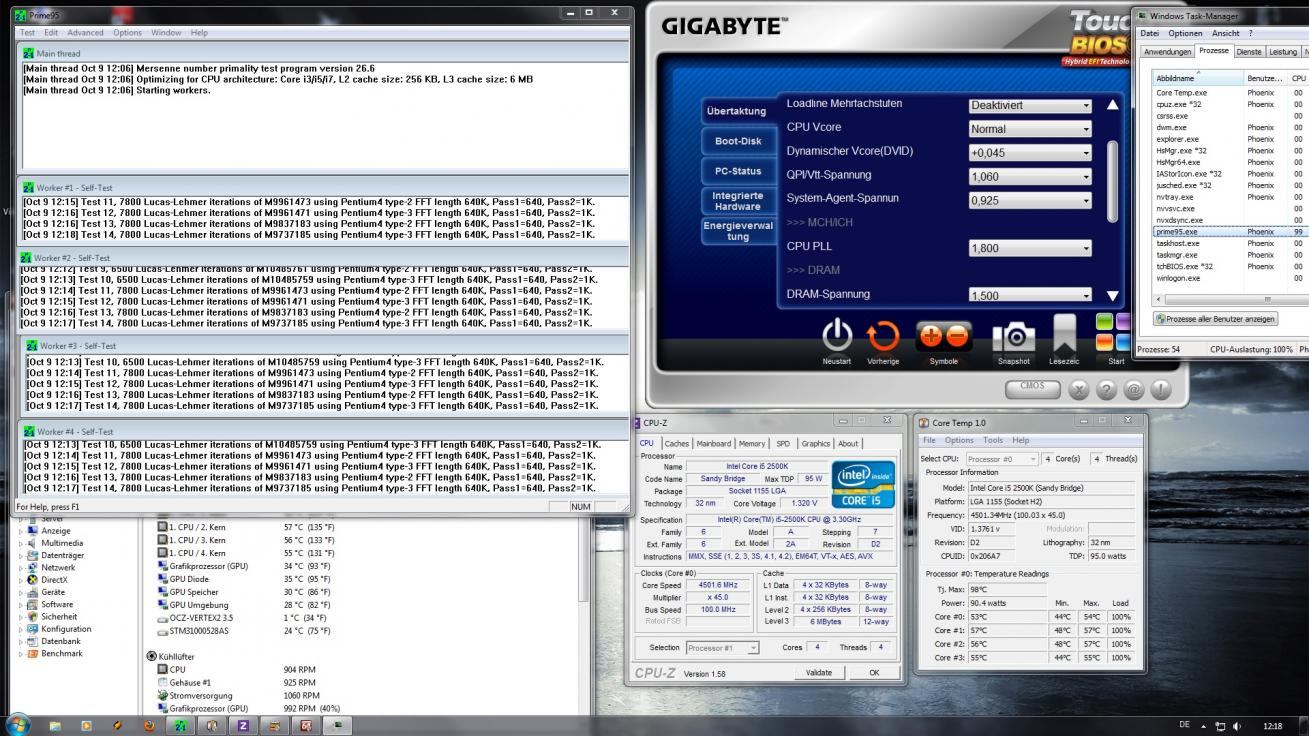Open the Tools menu in Core Temp
Image resolution: width=1309 pixels, height=736 pixels.
(993, 440)
